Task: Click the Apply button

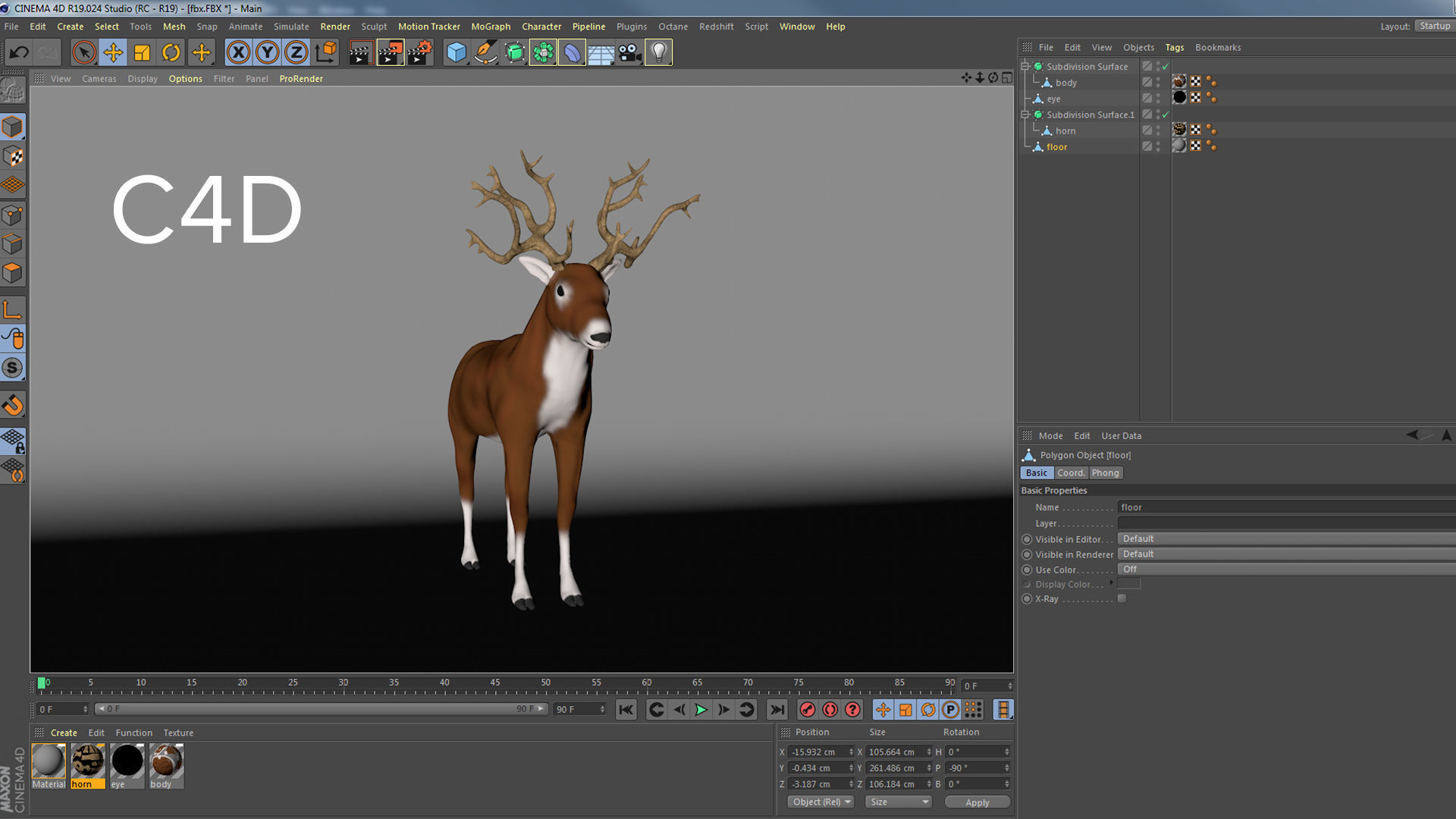Action: point(977,802)
